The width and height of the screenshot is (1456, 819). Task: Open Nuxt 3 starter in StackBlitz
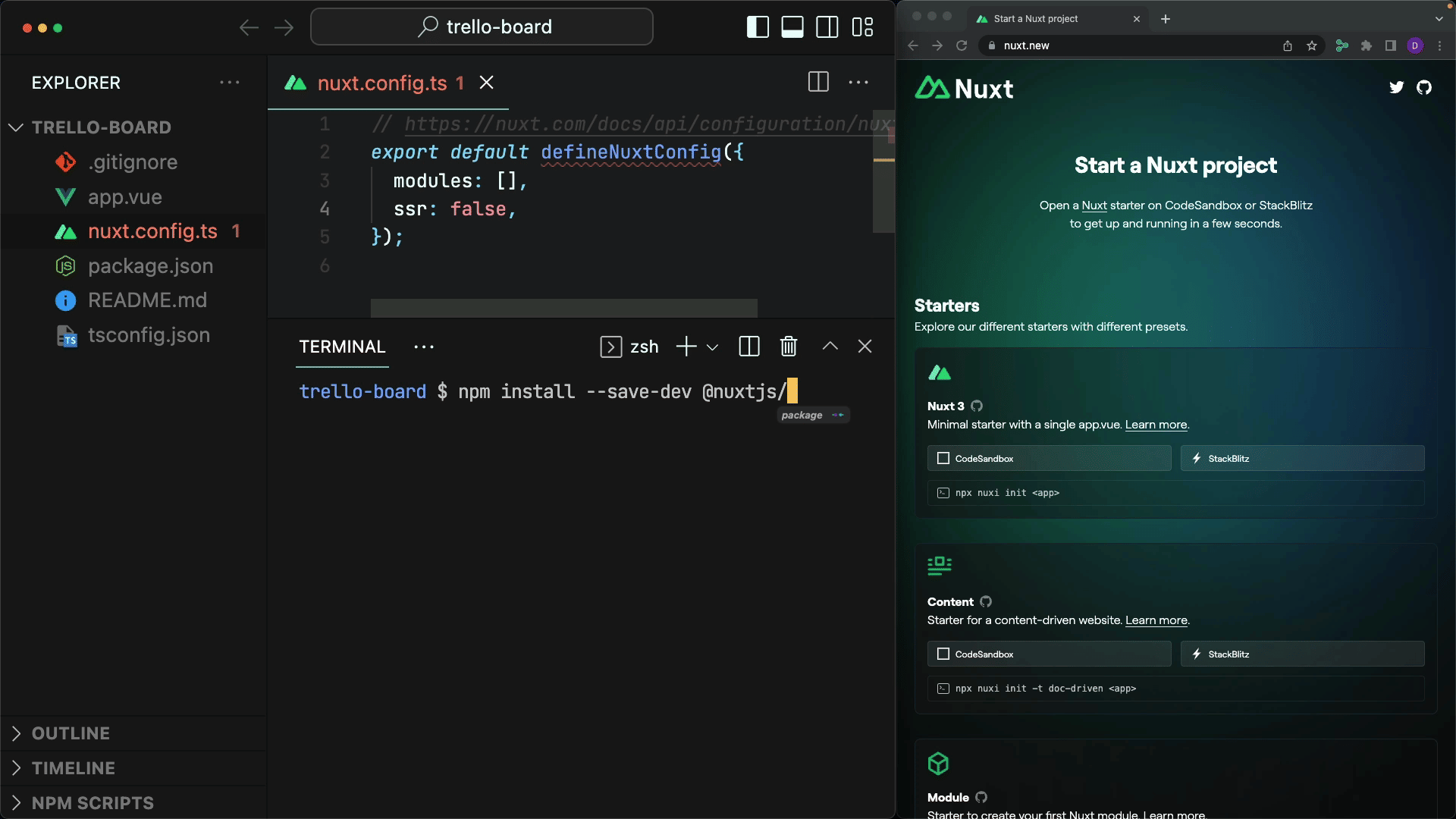pyautogui.click(x=1302, y=458)
